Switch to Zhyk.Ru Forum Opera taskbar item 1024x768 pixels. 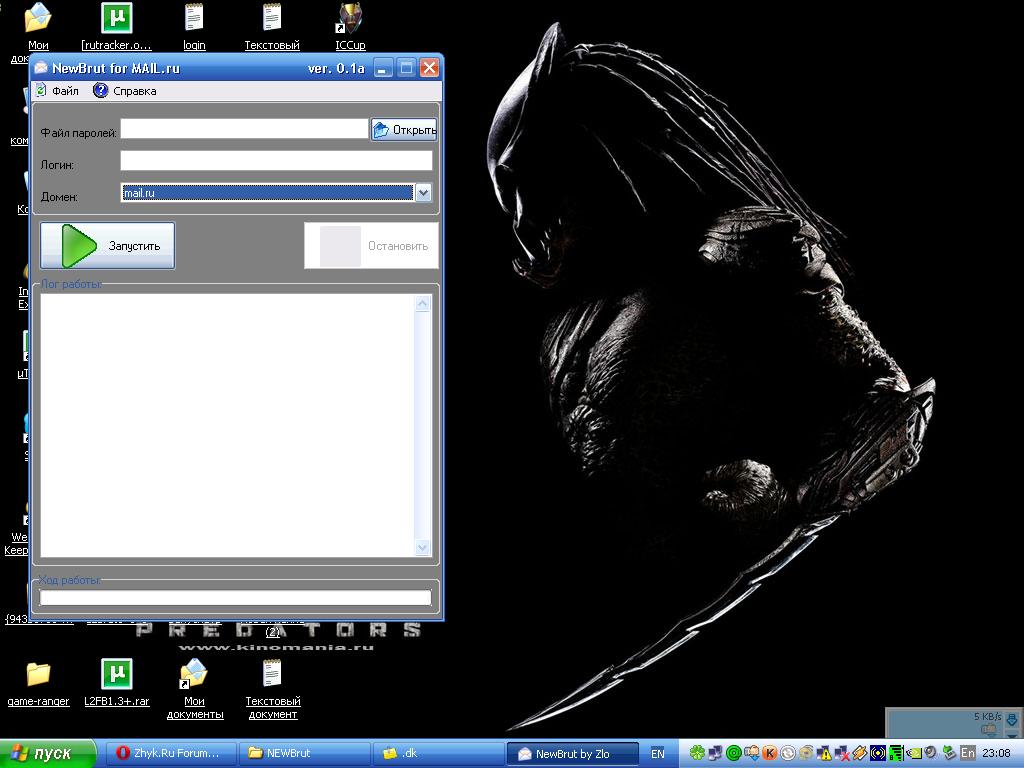pyautogui.click(x=168, y=754)
